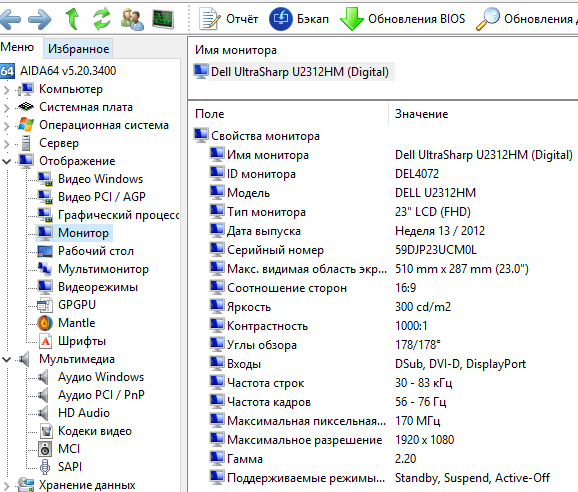
Task: Open the Аудио PCI / PnP page
Action: click(101, 395)
